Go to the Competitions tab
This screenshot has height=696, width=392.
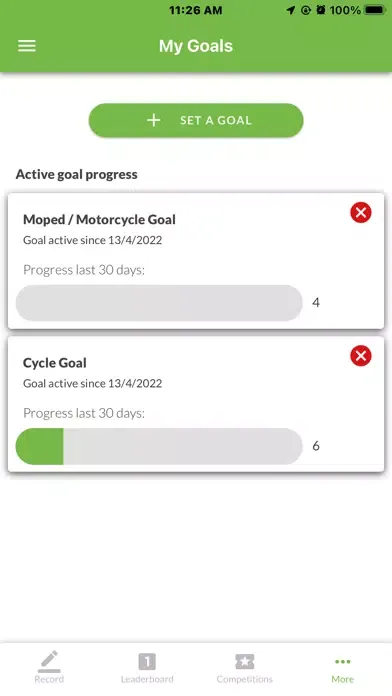point(245,667)
